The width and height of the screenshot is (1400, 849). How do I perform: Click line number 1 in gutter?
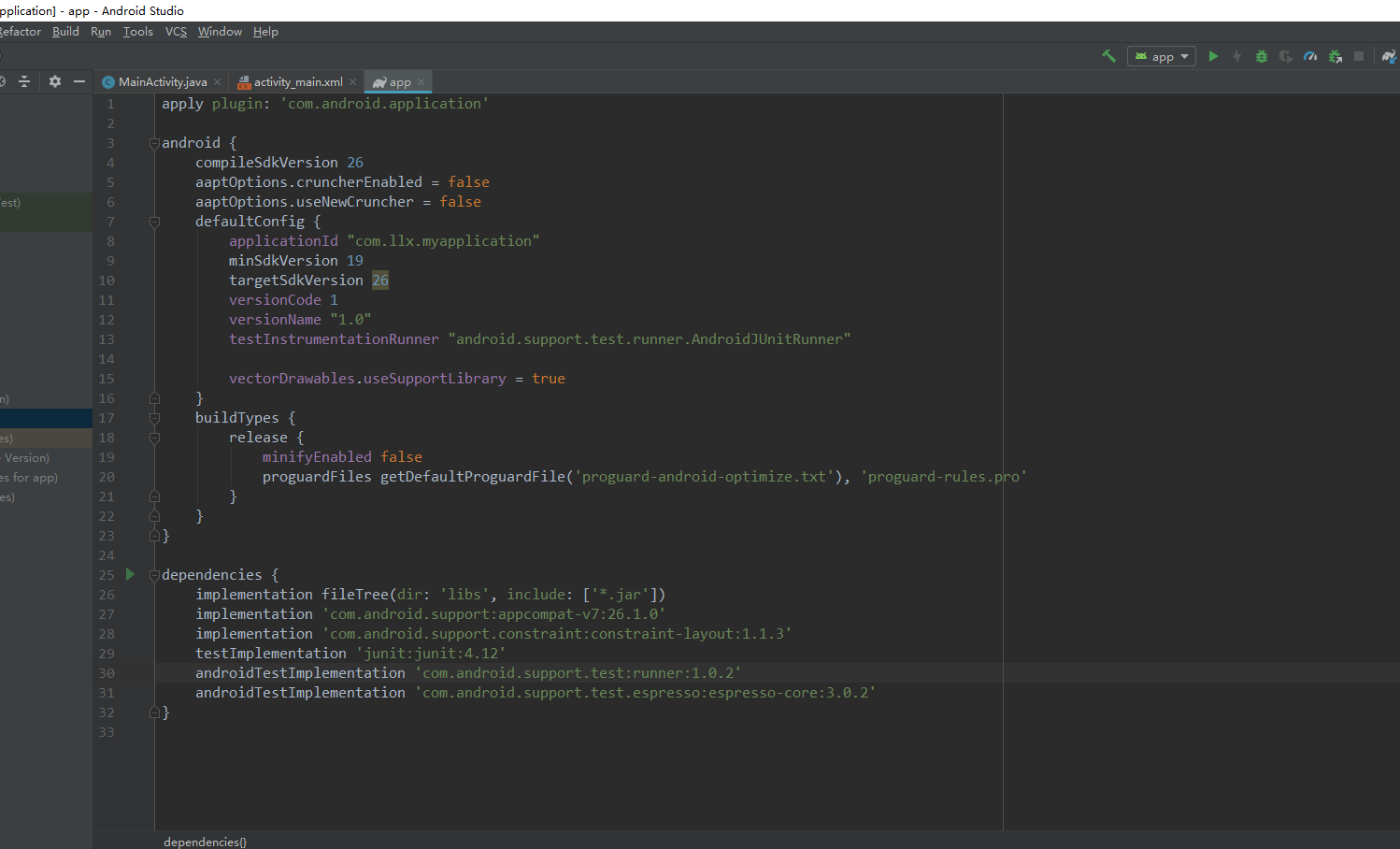tap(110, 104)
